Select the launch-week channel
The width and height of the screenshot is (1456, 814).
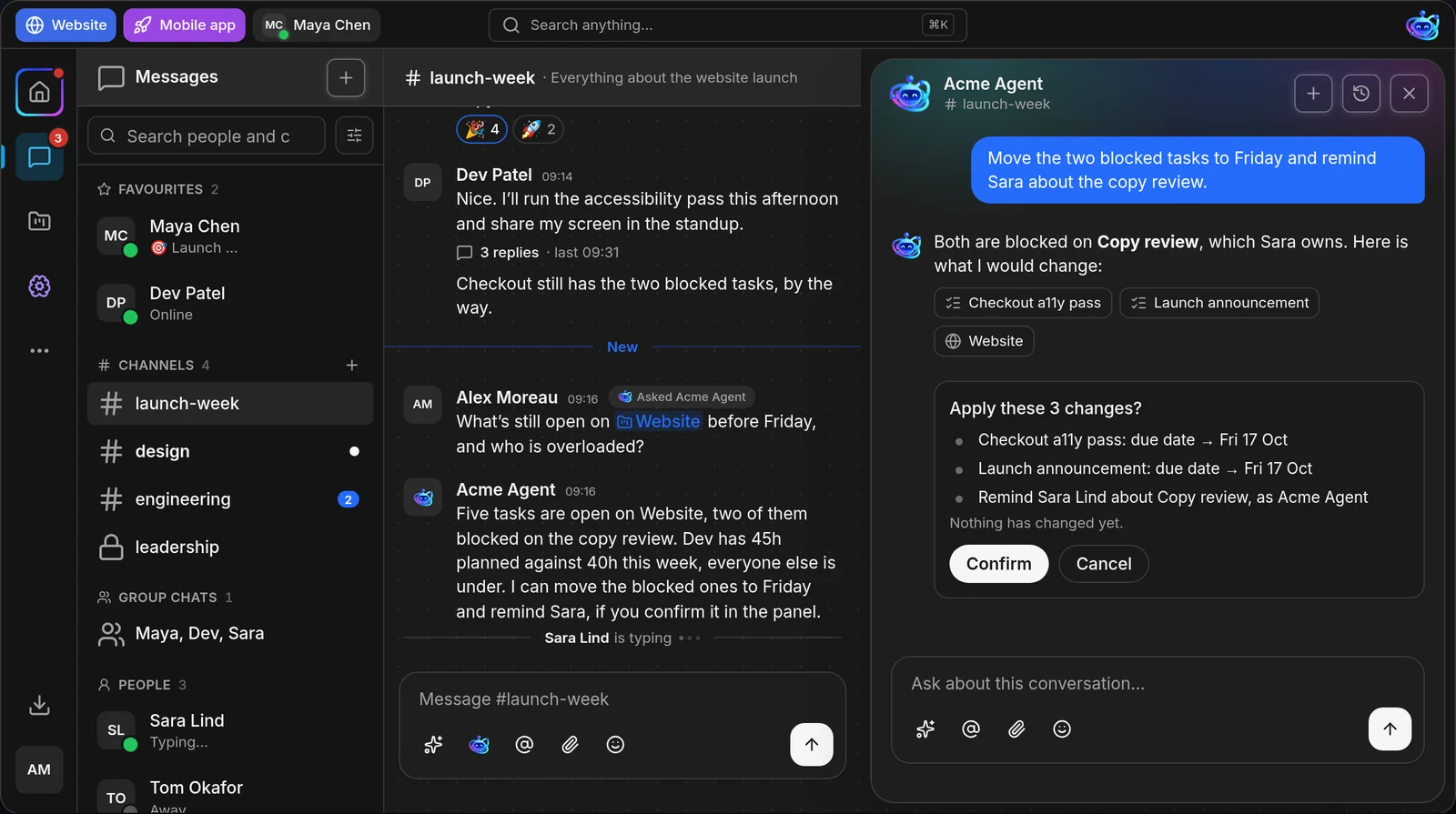tap(230, 403)
